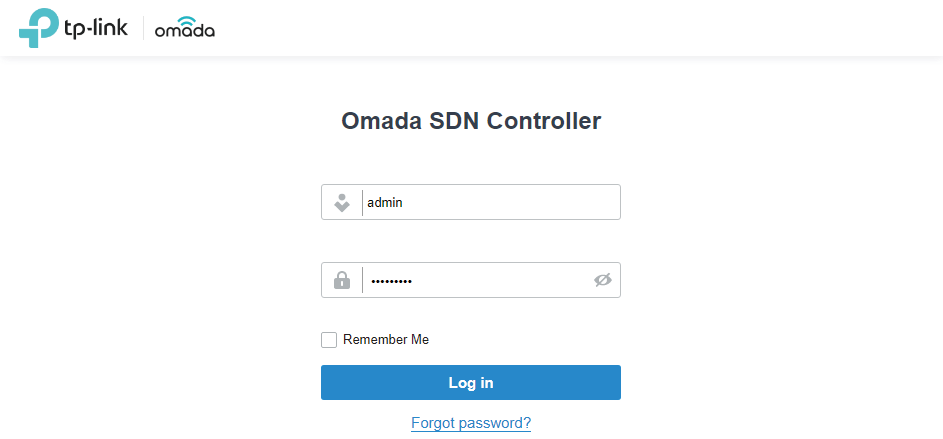Click empty space in the white header bar
Viewport: 943px width, 439px height.
[600, 28]
